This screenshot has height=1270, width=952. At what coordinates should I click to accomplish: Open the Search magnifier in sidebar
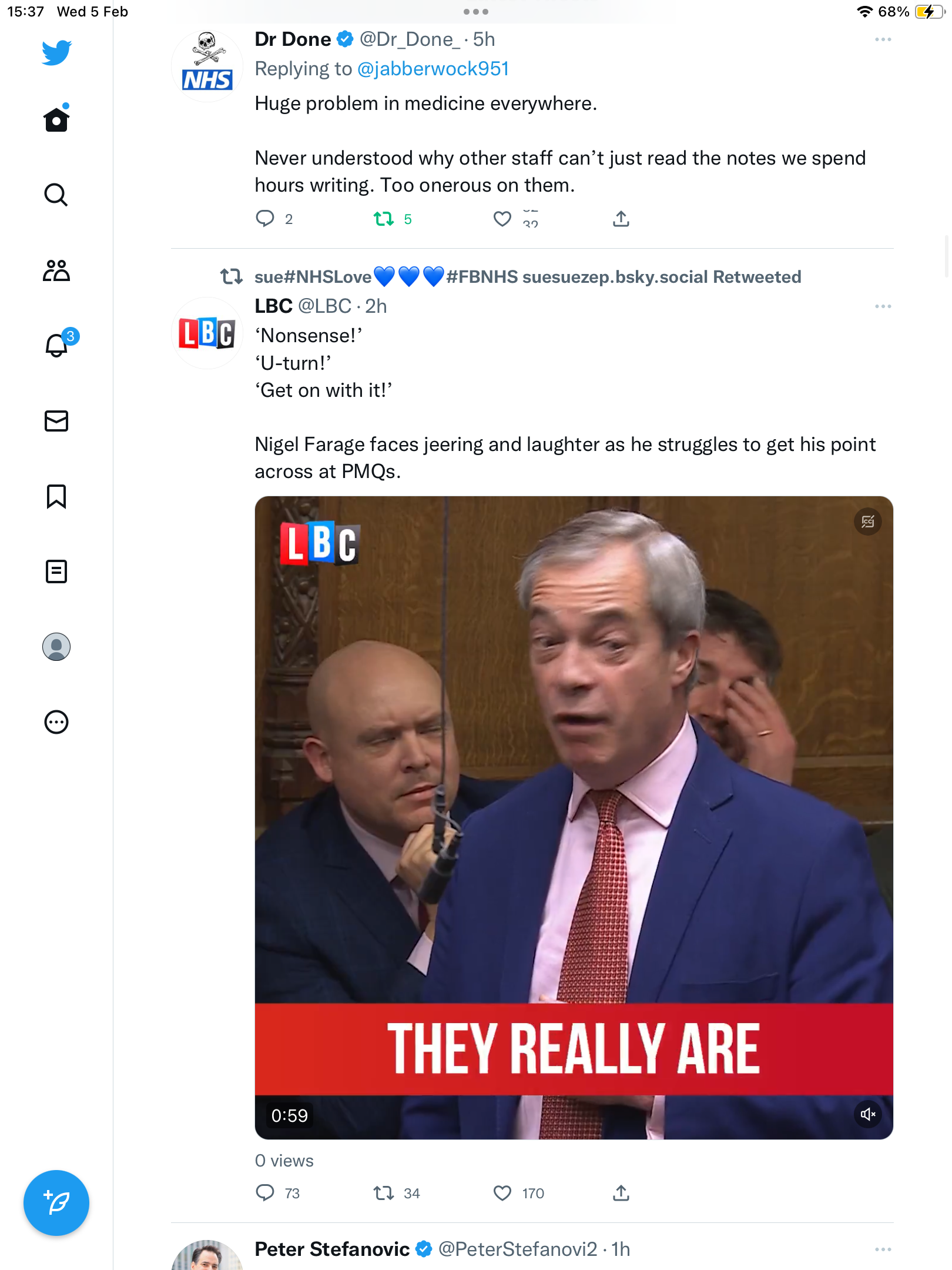click(56, 195)
